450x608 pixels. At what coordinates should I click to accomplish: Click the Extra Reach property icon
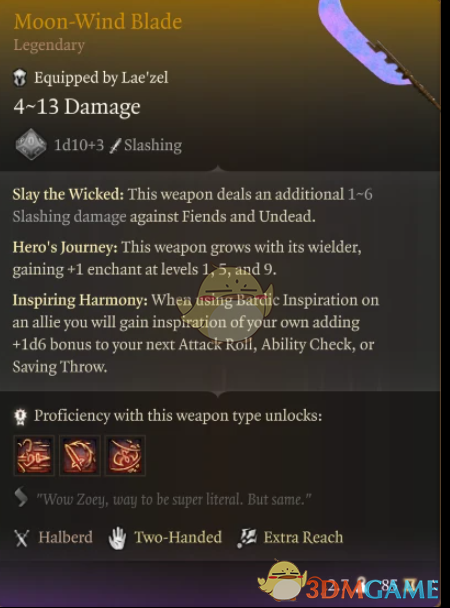tap(247, 537)
